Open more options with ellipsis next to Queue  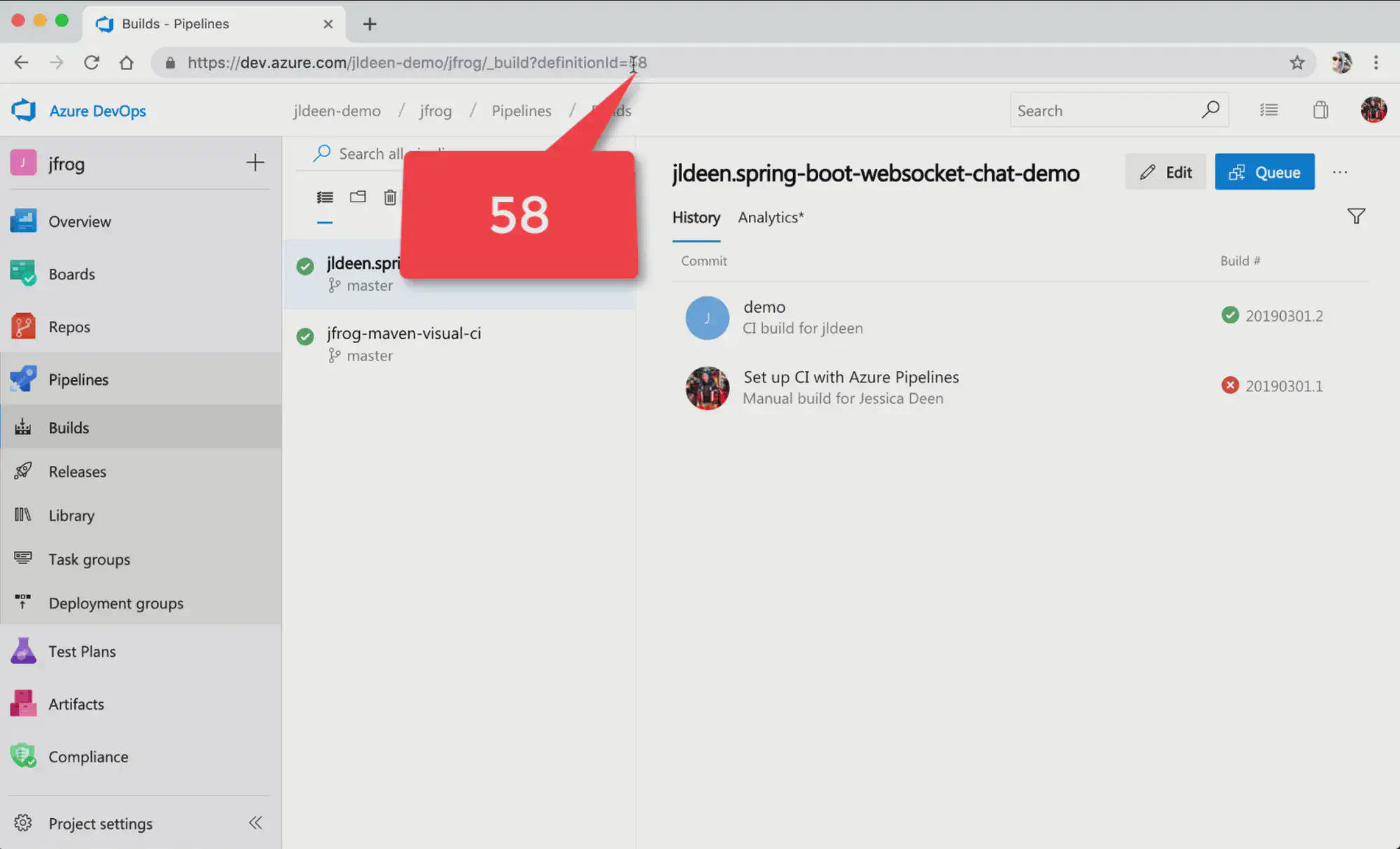coord(1340,171)
